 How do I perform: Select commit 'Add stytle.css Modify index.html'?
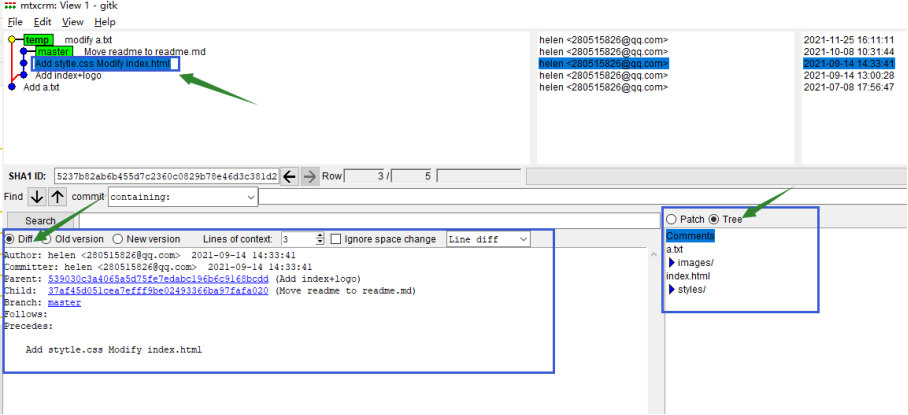point(102,64)
